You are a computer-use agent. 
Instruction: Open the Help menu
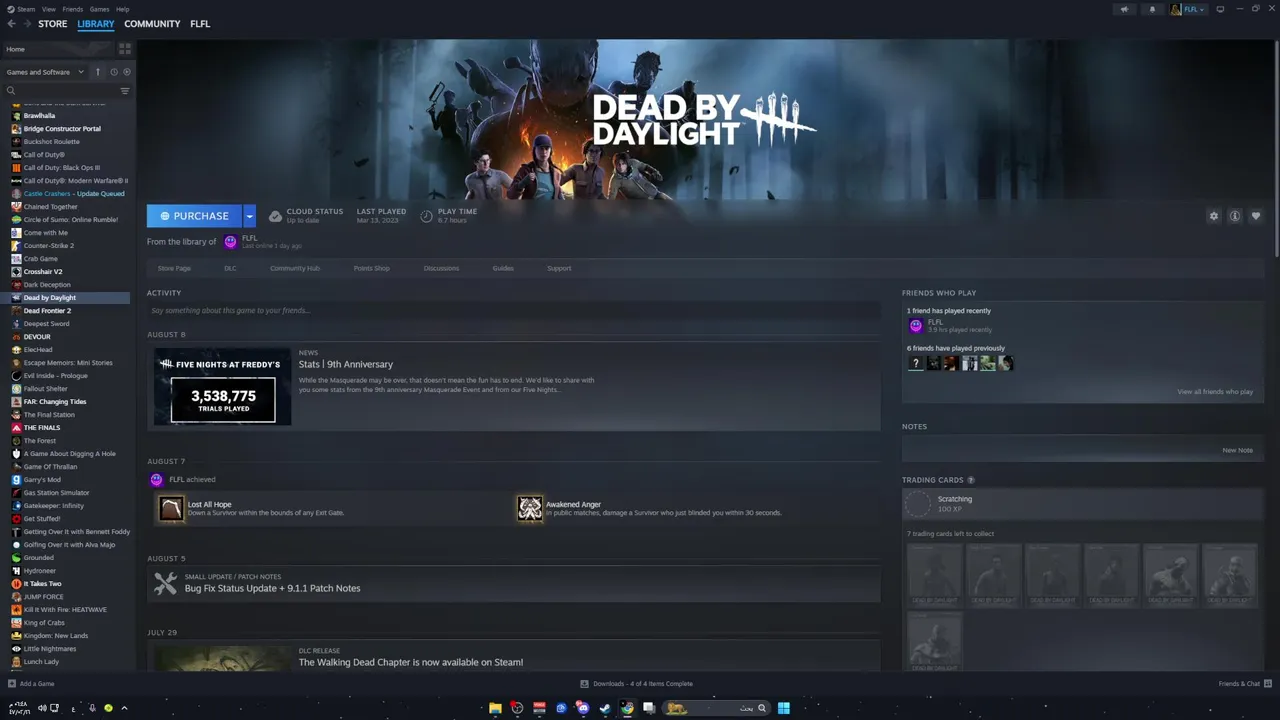click(122, 9)
